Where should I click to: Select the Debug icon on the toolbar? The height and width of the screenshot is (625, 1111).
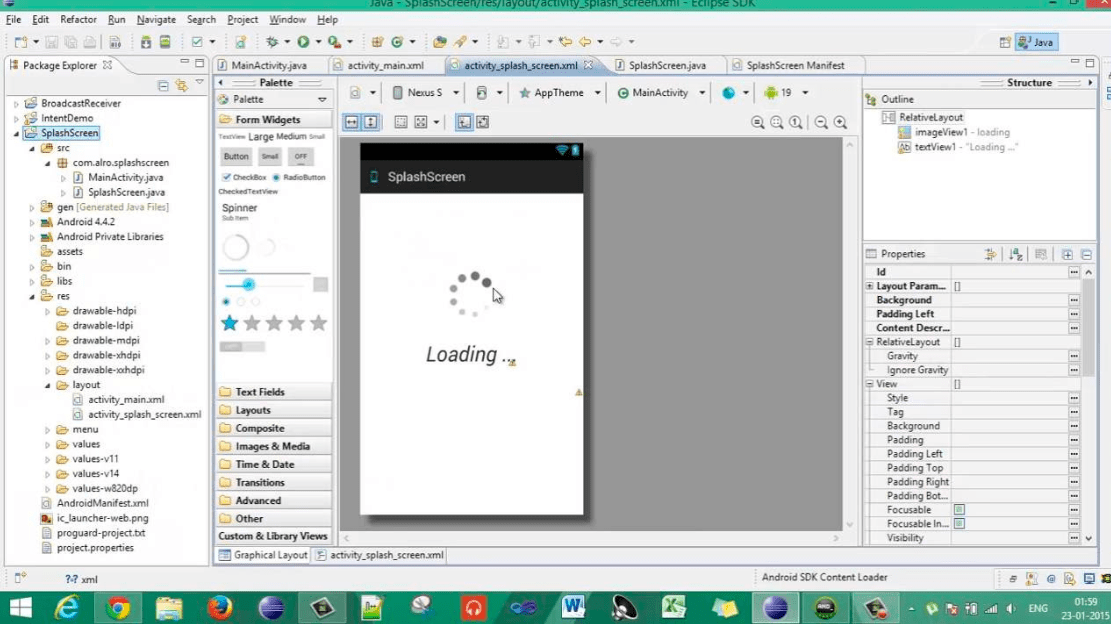point(272,42)
